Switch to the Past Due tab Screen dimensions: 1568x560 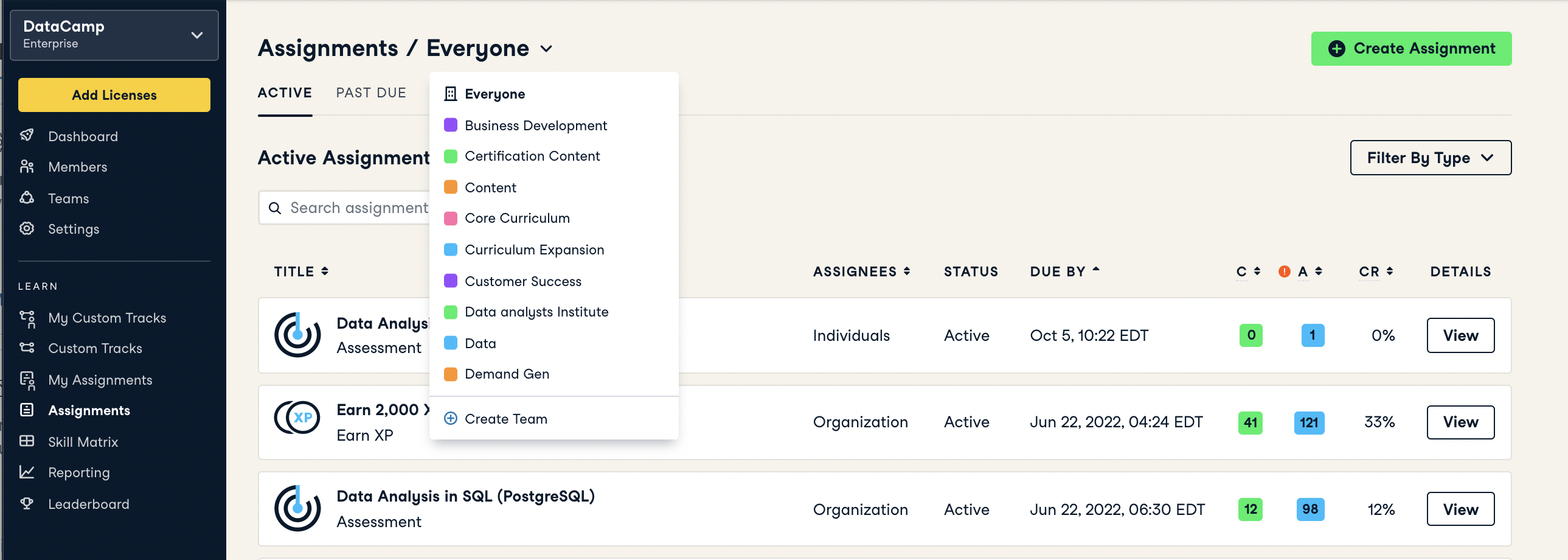coord(370,93)
